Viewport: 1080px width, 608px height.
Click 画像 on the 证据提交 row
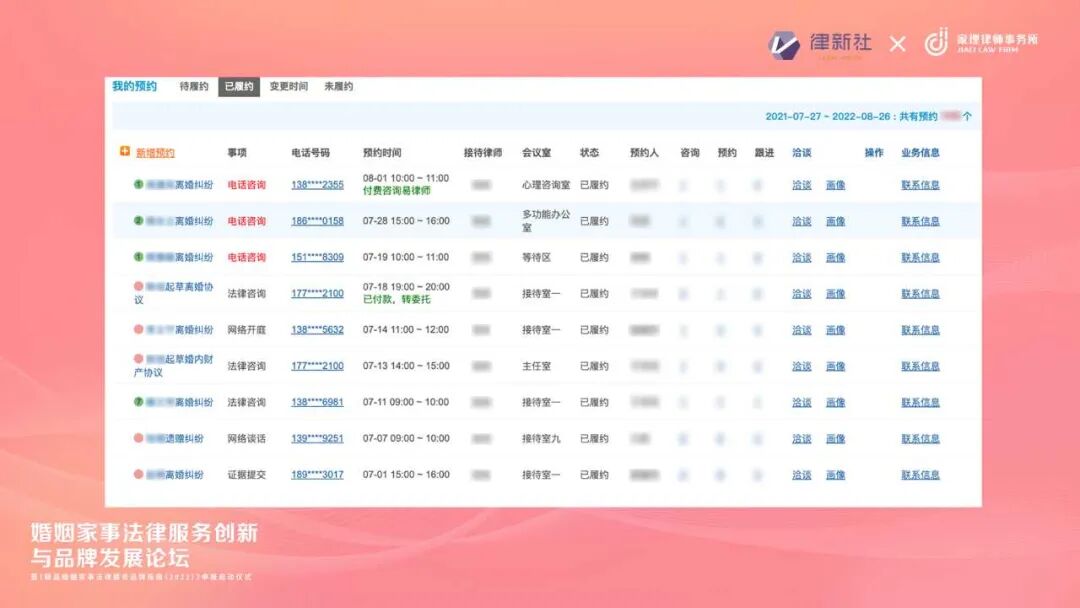pos(836,475)
